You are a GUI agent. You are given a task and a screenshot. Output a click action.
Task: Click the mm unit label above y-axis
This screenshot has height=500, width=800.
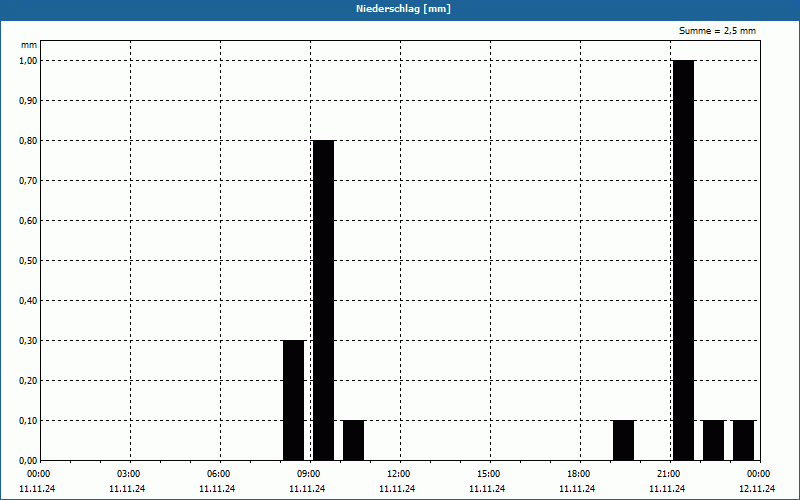click(x=29, y=45)
